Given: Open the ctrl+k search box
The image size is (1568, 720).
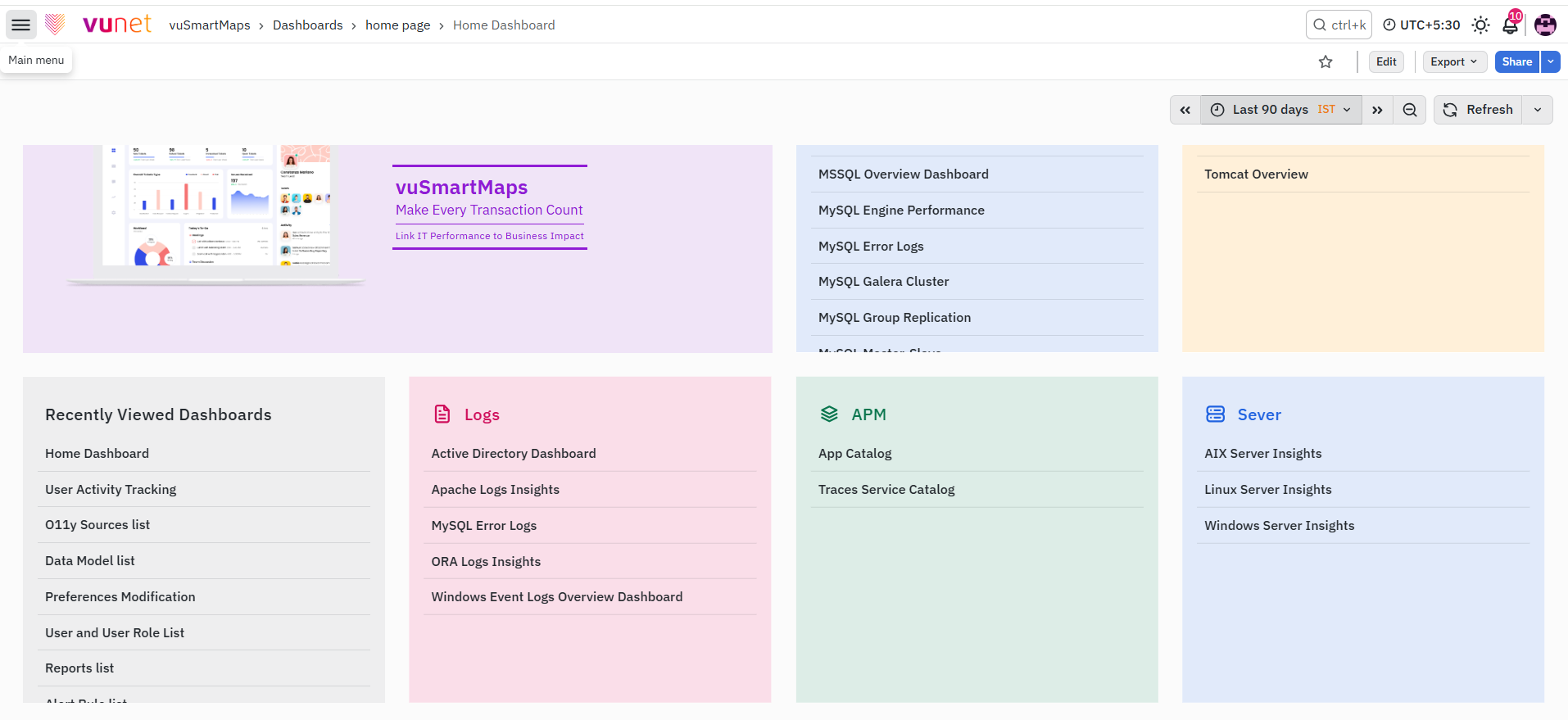Looking at the screenshot, I should 1339,25.
